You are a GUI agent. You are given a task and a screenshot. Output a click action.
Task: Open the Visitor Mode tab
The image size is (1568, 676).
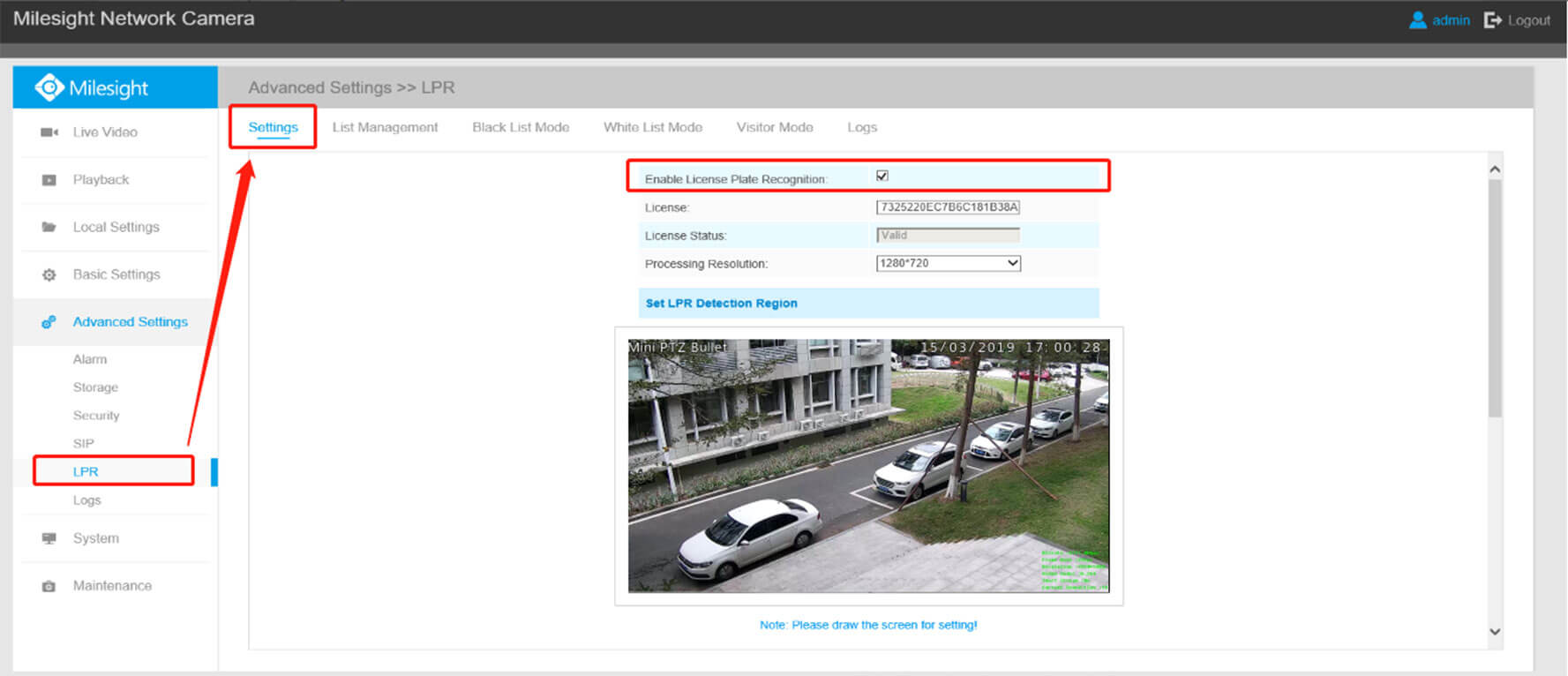(775, 127)
